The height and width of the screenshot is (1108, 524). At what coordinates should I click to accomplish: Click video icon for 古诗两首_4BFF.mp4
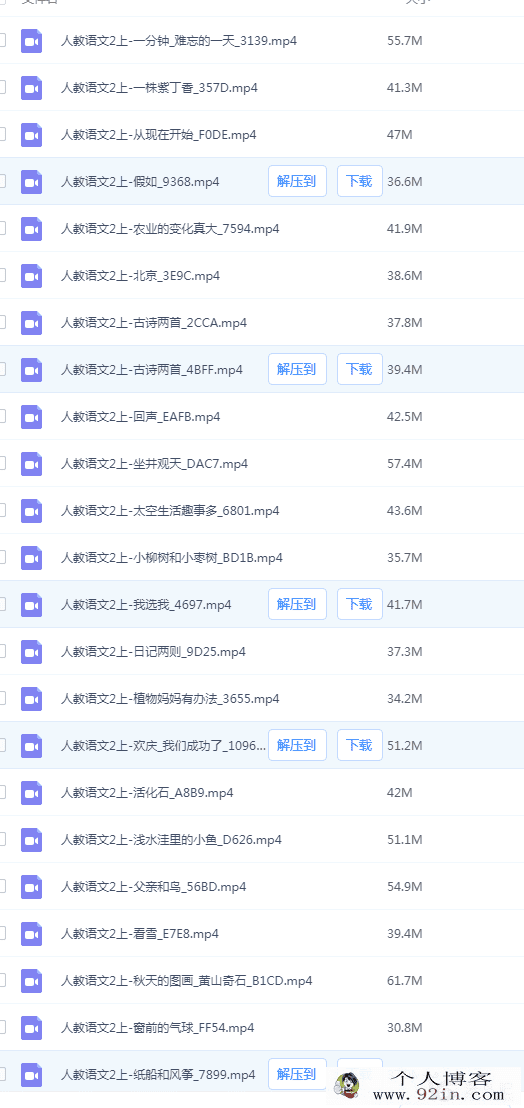pyautogui.click(x=32, y=370)
